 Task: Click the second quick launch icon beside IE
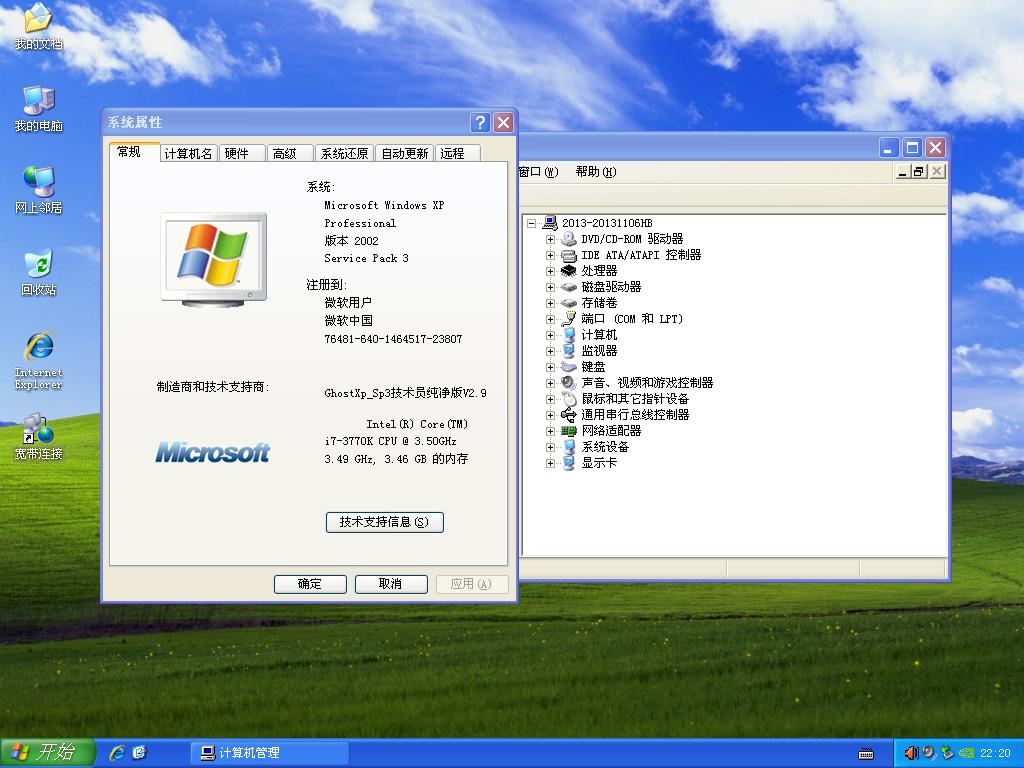coord(139,753)
